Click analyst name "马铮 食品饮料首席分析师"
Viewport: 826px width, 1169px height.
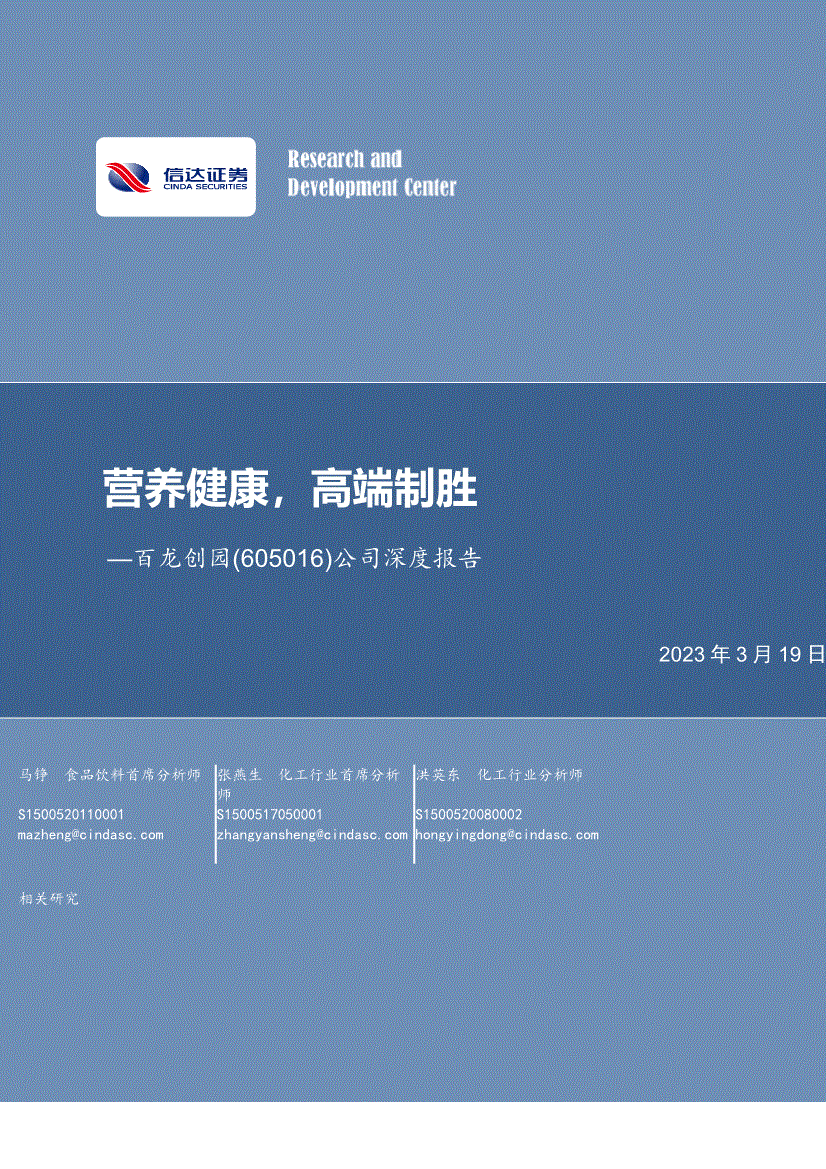point(110,775)
